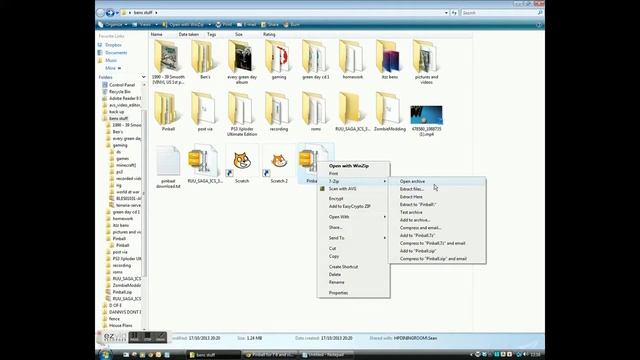Choose Add to EasyCrypto ZIP
This screenshot has width=640, height=360.
[353, 207]
